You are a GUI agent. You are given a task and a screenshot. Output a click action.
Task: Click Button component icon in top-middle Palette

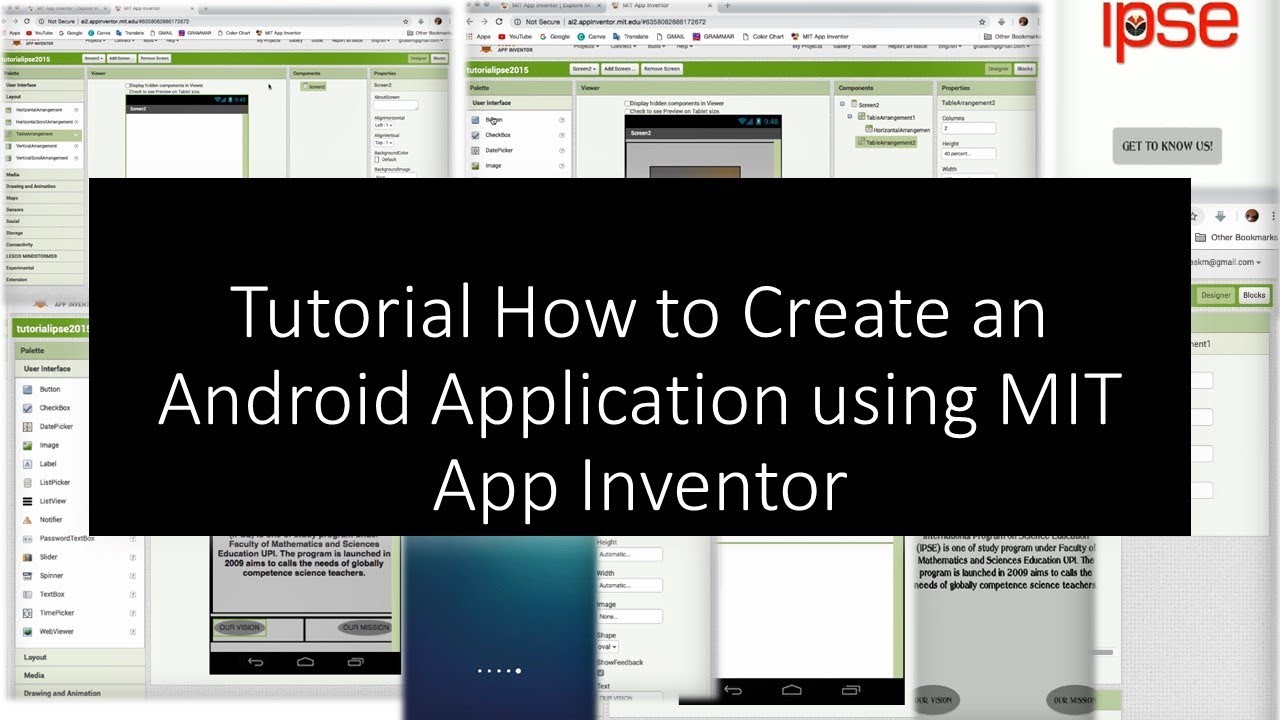[476, 119]
